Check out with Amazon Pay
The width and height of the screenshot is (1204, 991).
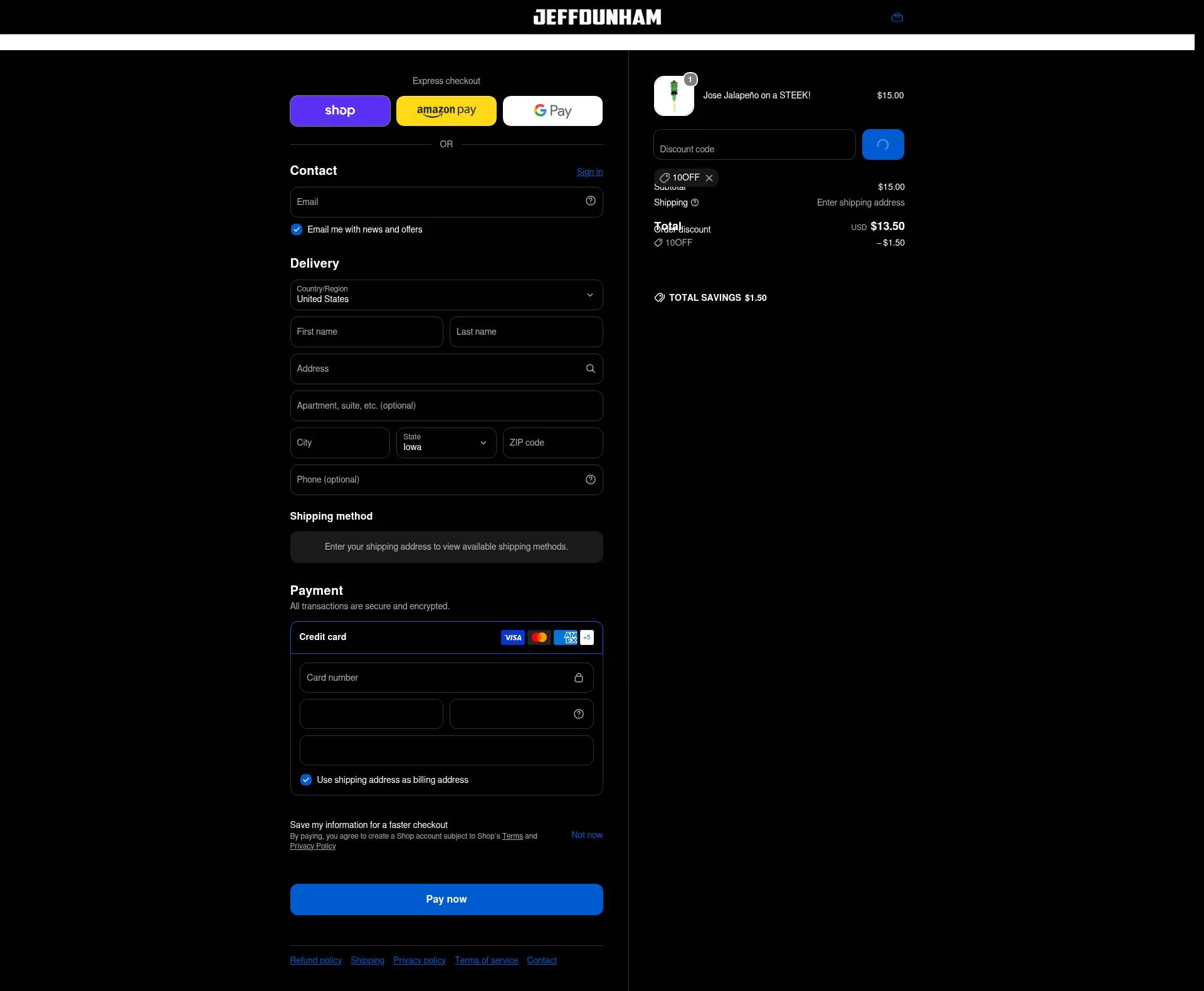pos(446,111)
